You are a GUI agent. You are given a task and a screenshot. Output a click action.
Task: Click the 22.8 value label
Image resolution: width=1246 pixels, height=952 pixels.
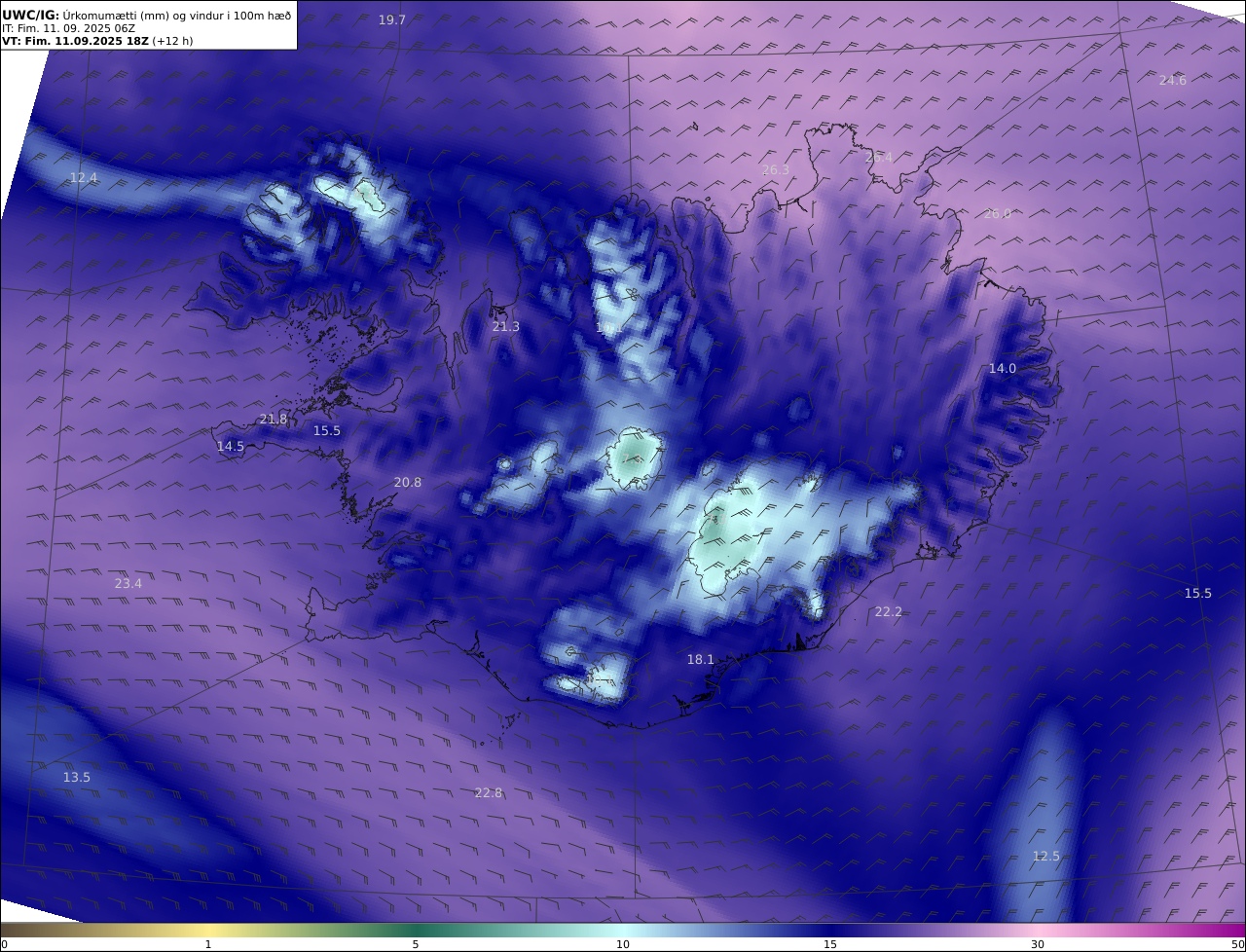click(489, 793)
